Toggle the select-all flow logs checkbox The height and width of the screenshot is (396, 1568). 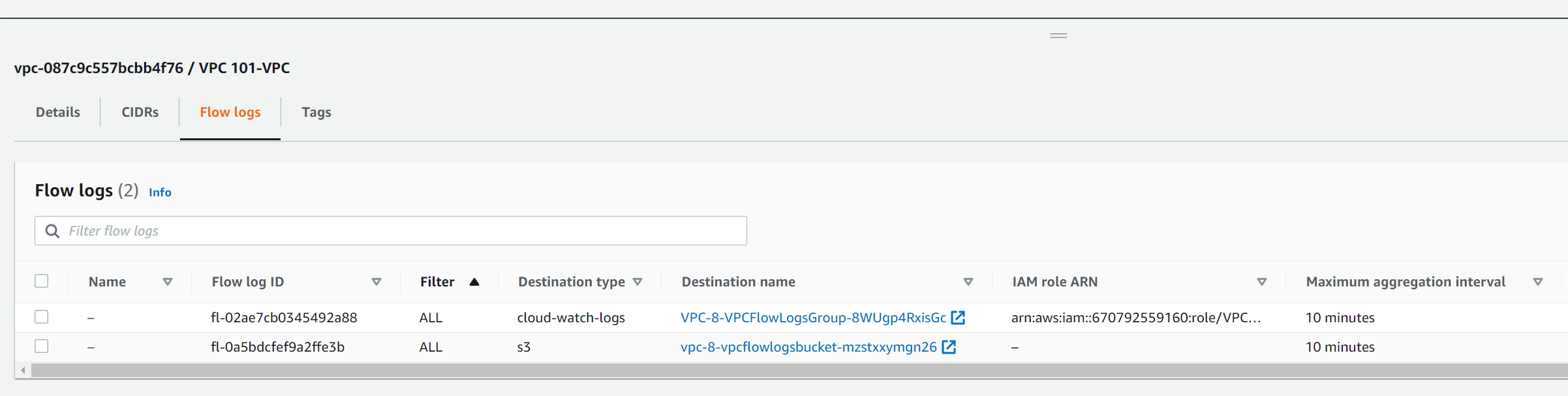tap(42, 281)
